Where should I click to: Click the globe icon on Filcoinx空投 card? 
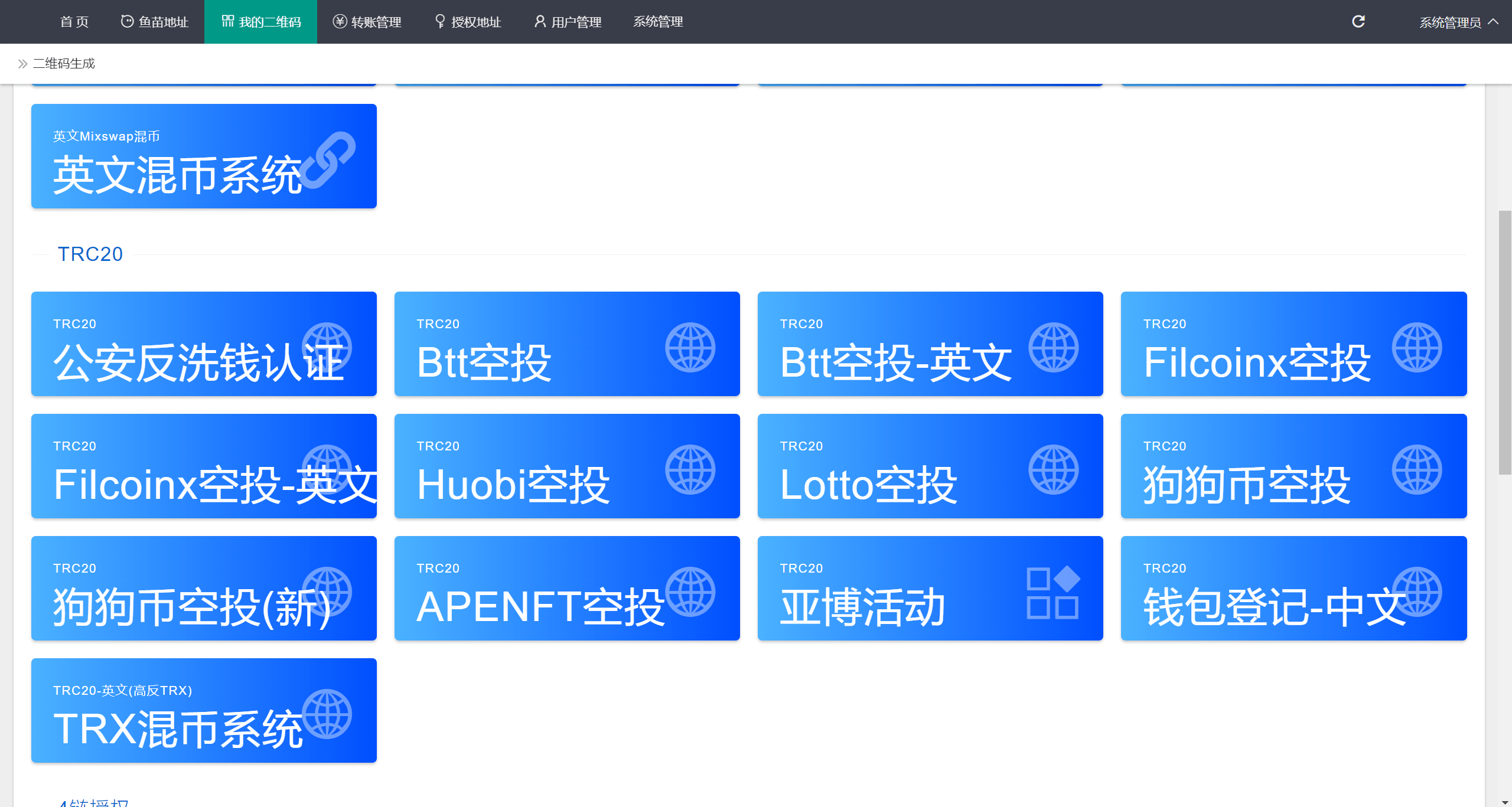coord(1416,347)
